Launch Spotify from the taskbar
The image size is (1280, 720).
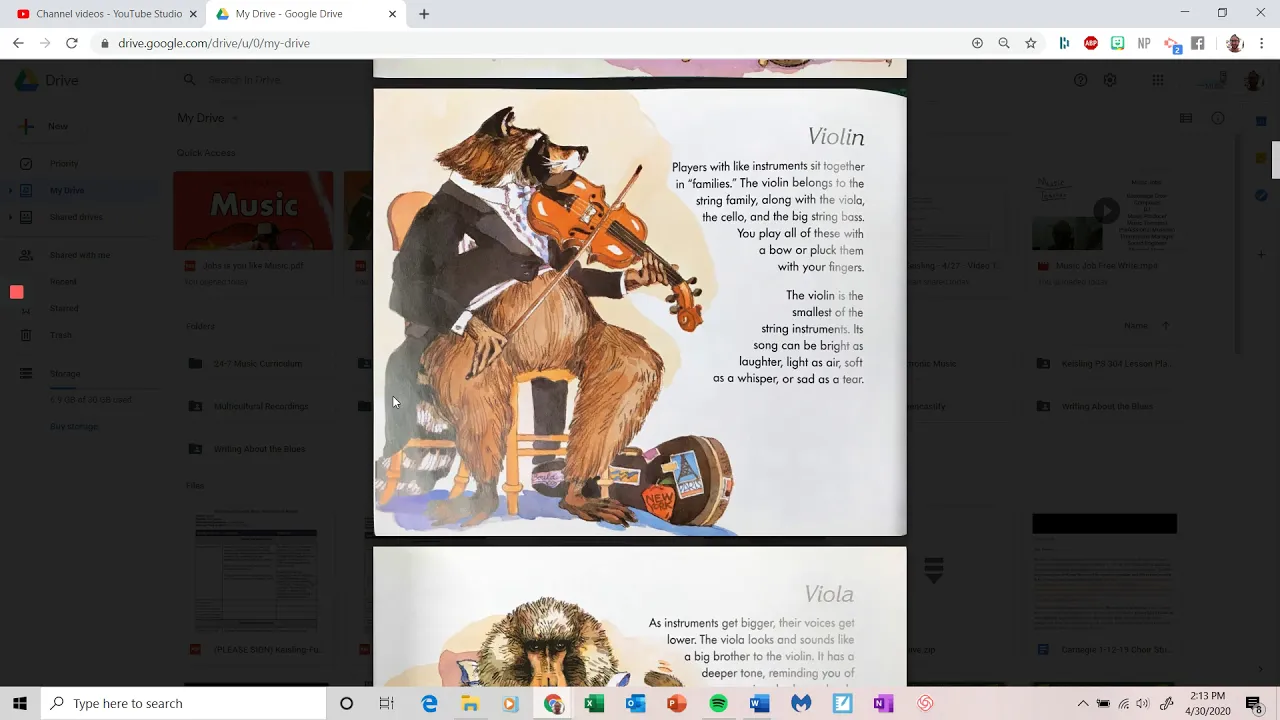pos(718,703)
